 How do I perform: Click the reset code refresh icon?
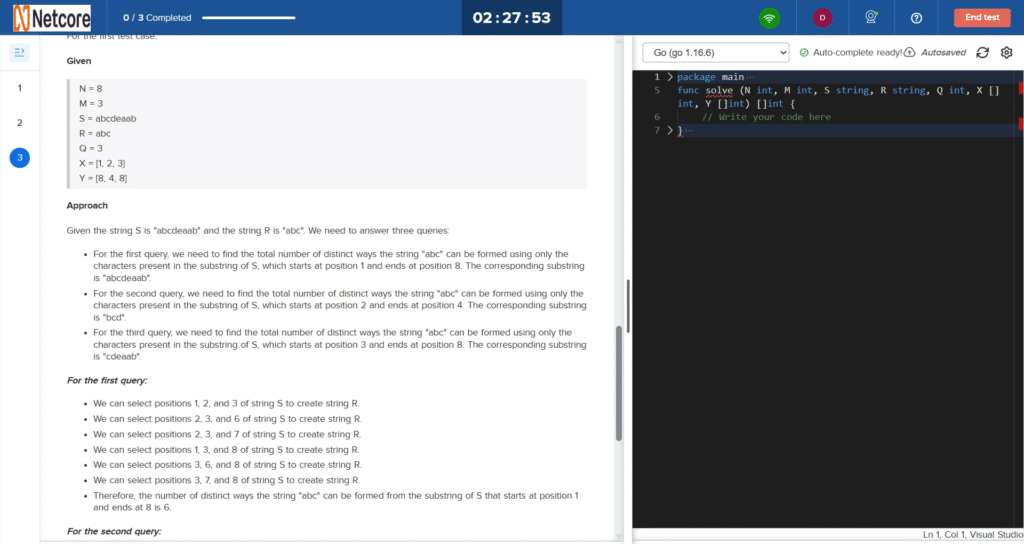(x=982, y=52)
